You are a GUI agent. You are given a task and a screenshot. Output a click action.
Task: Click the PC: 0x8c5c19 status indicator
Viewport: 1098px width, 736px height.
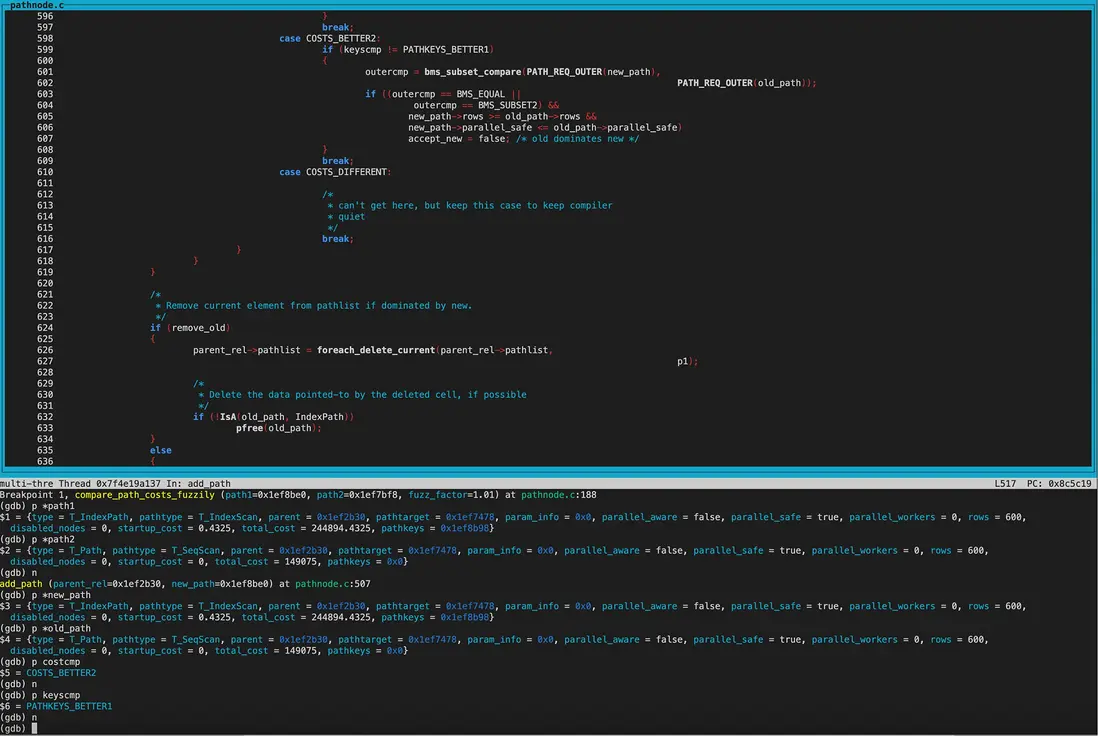coord(1058,484)
